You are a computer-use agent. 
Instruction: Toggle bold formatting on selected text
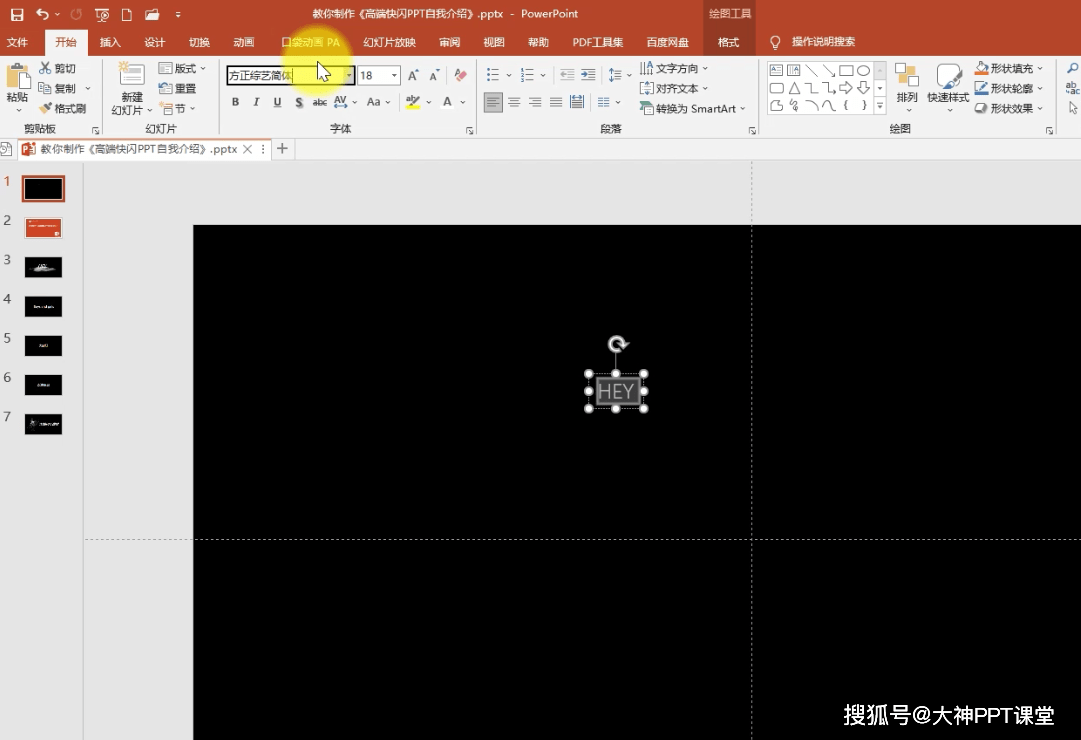point(236,102)
